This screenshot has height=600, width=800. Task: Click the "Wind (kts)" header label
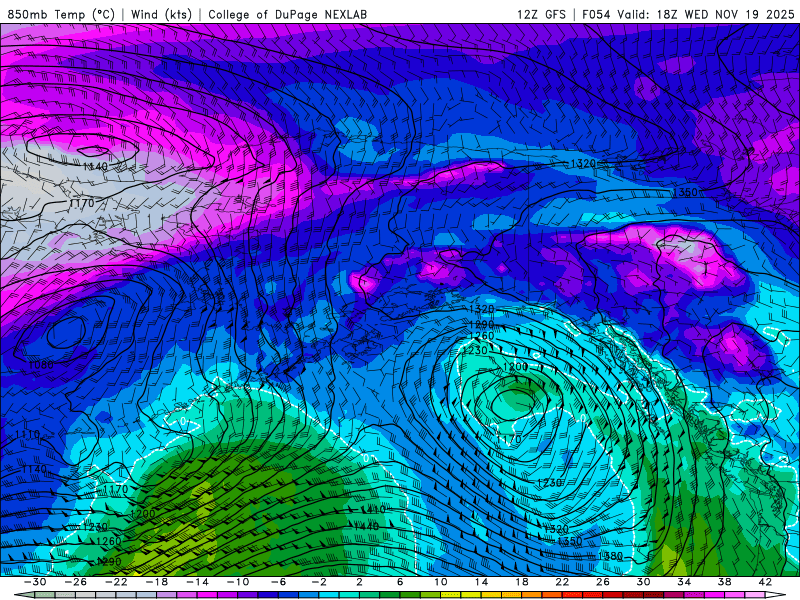pyautogui.click(x=161, y=14)
